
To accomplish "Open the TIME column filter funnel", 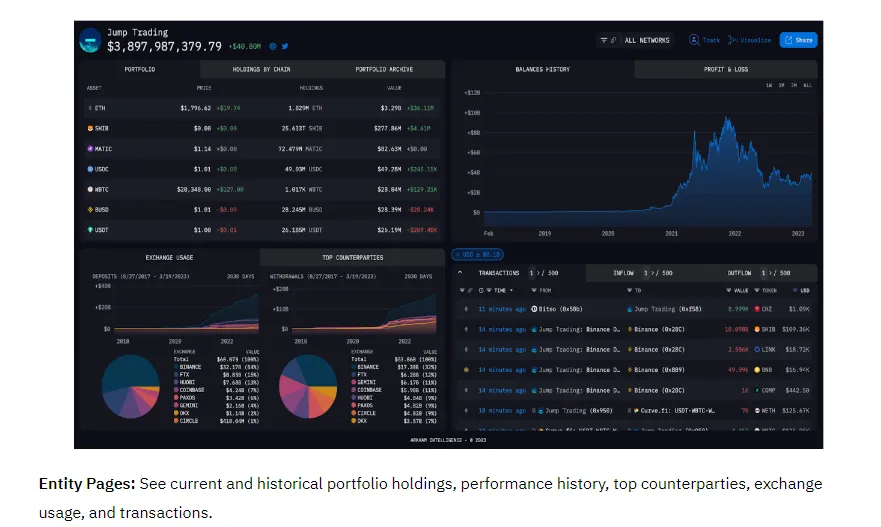I will click(x=489, y=290).
